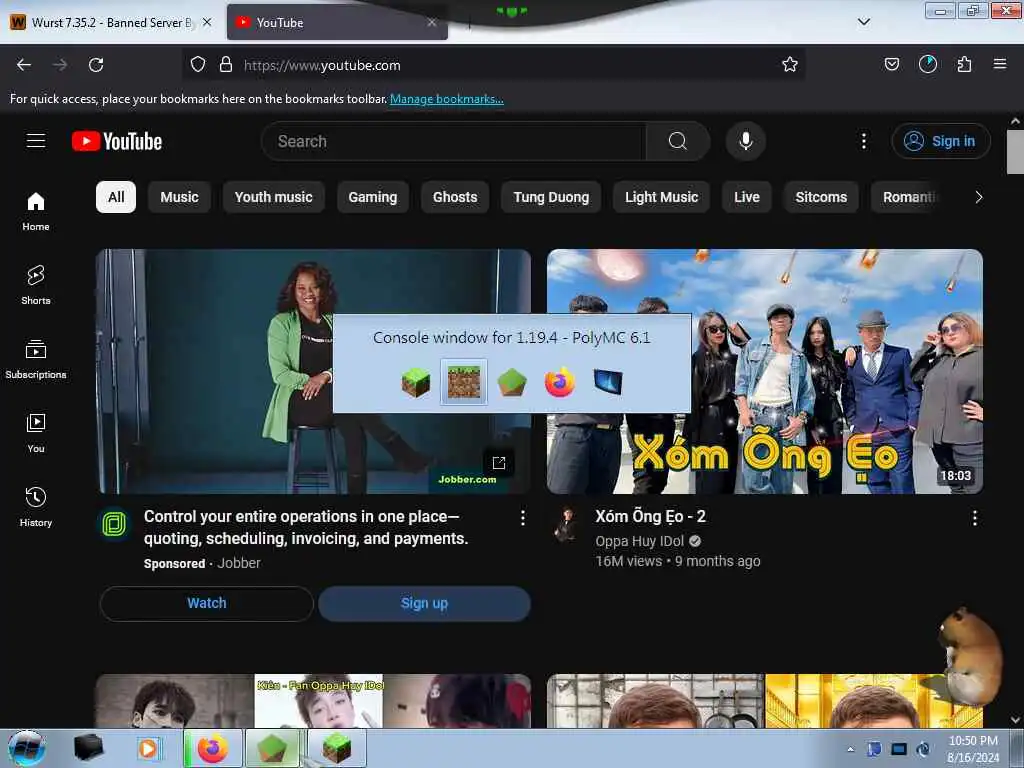Select first grass cube icon in switcher
1024x768 pixels.
[416, 382]
